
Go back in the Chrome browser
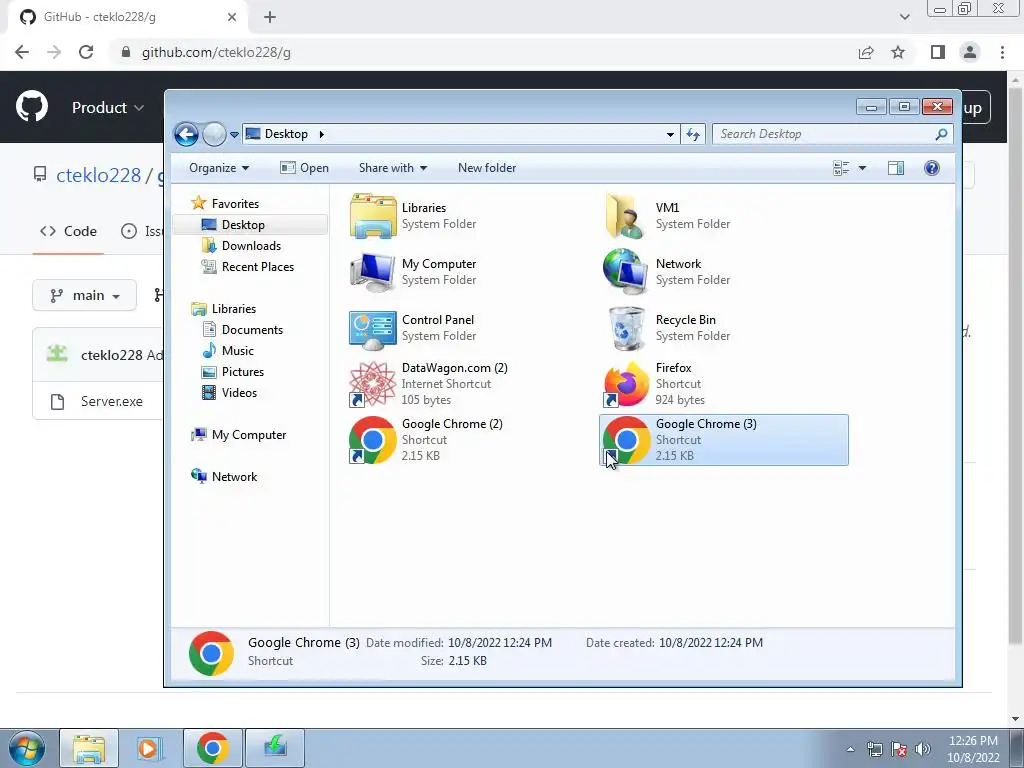point(22,52)
